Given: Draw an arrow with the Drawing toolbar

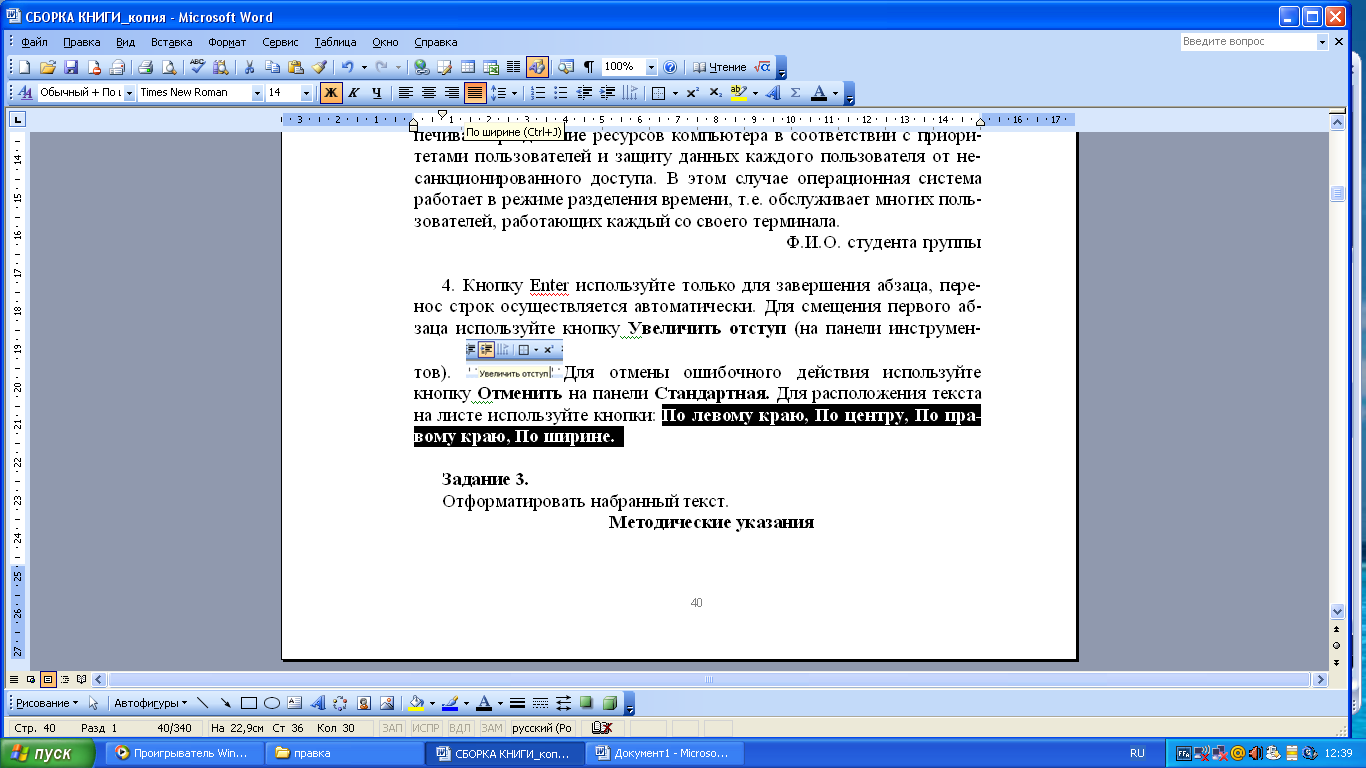Looking at the screenshot, I should (226, 702).
